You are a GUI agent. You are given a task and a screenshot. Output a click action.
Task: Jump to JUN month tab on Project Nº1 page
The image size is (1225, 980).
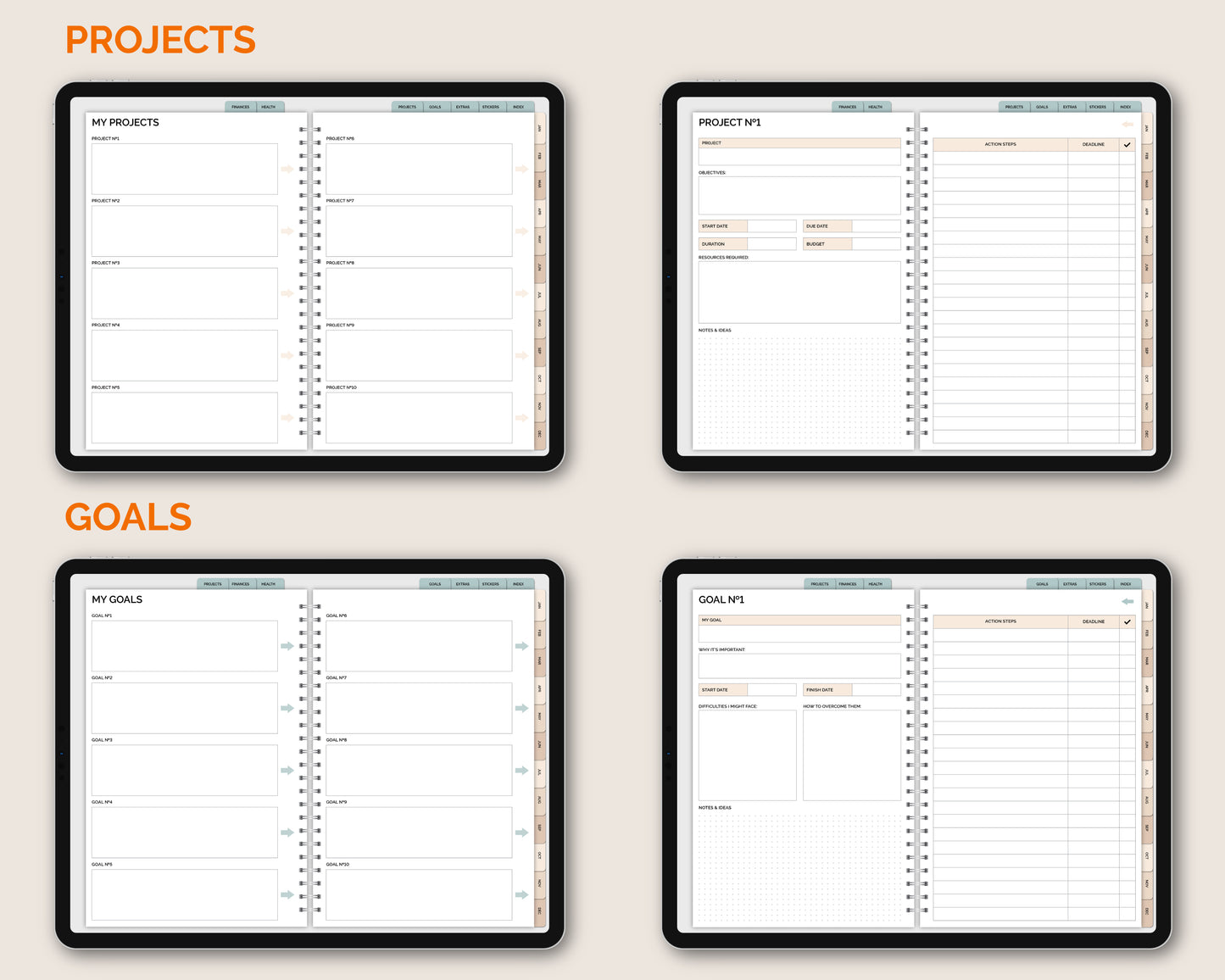click(x=1147, y=267)
